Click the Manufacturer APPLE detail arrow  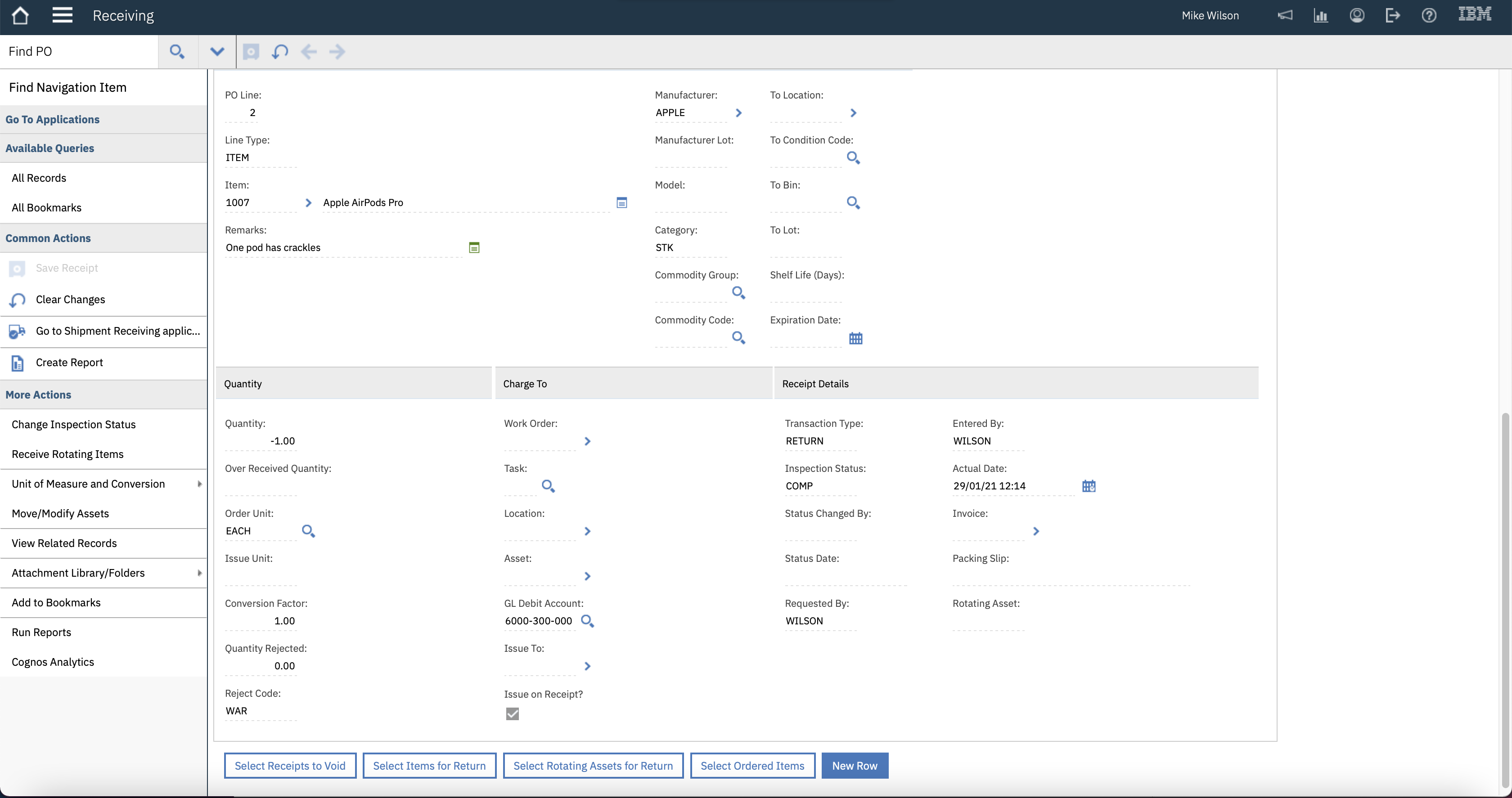(x=738, y=112)
